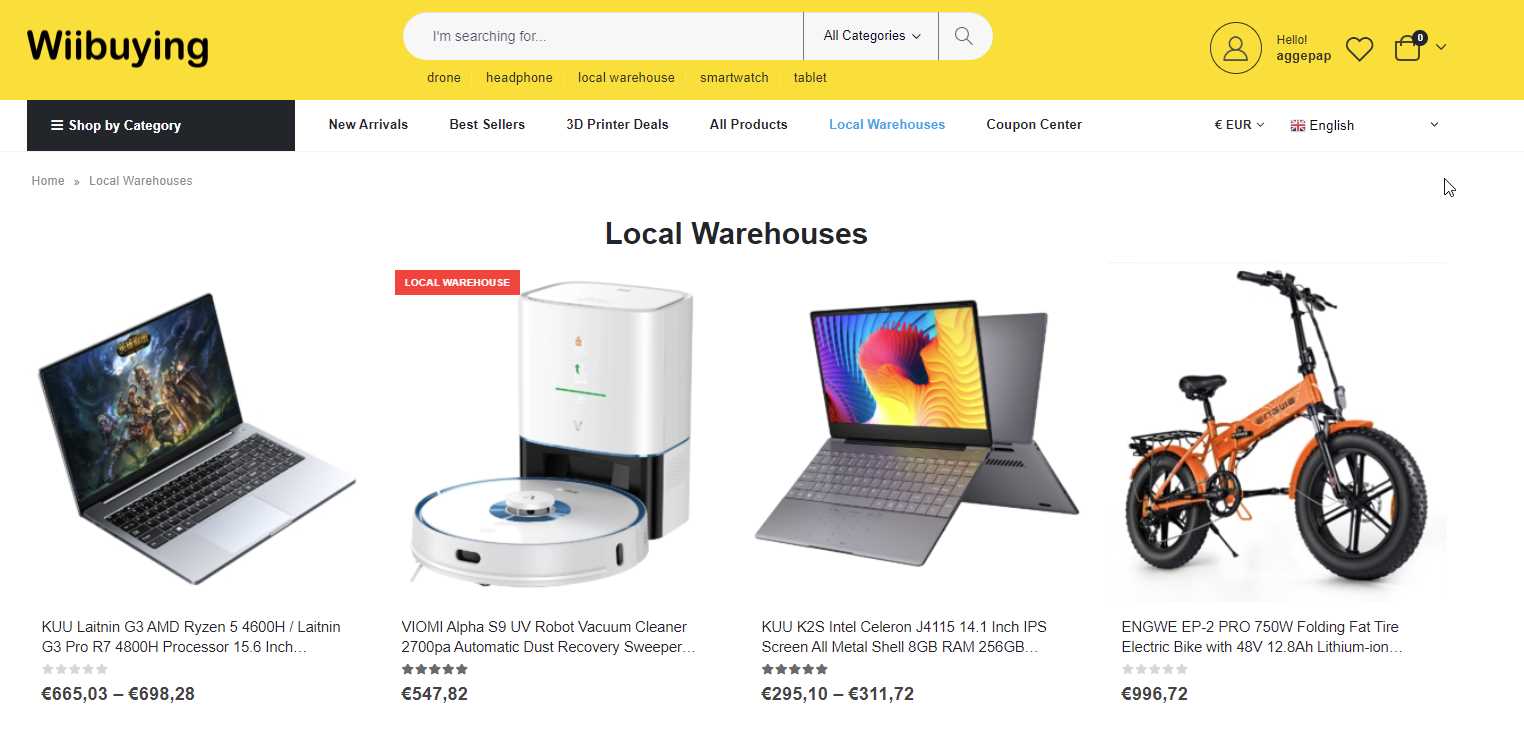Click the red LOCAL WAREHOUSE badge

pos(457,282)
